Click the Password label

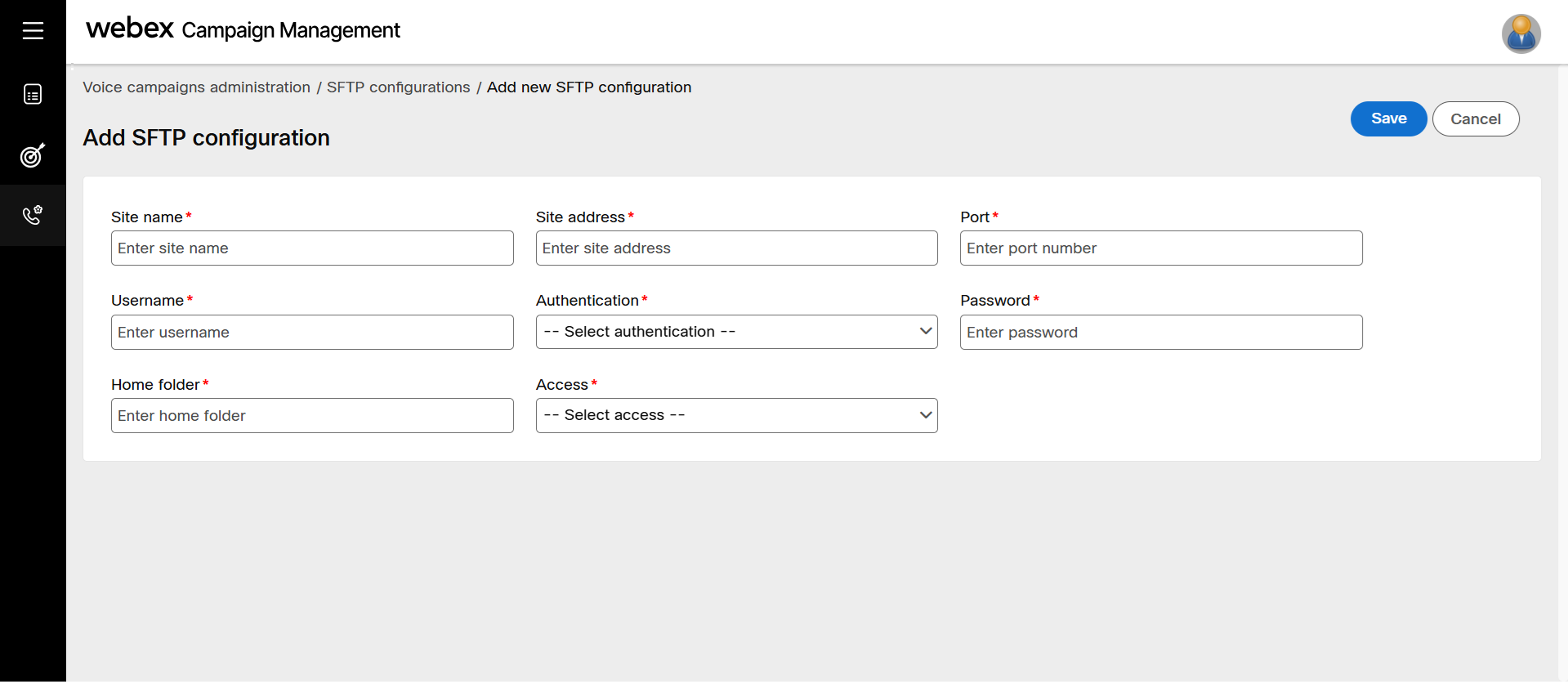(995, 301)
